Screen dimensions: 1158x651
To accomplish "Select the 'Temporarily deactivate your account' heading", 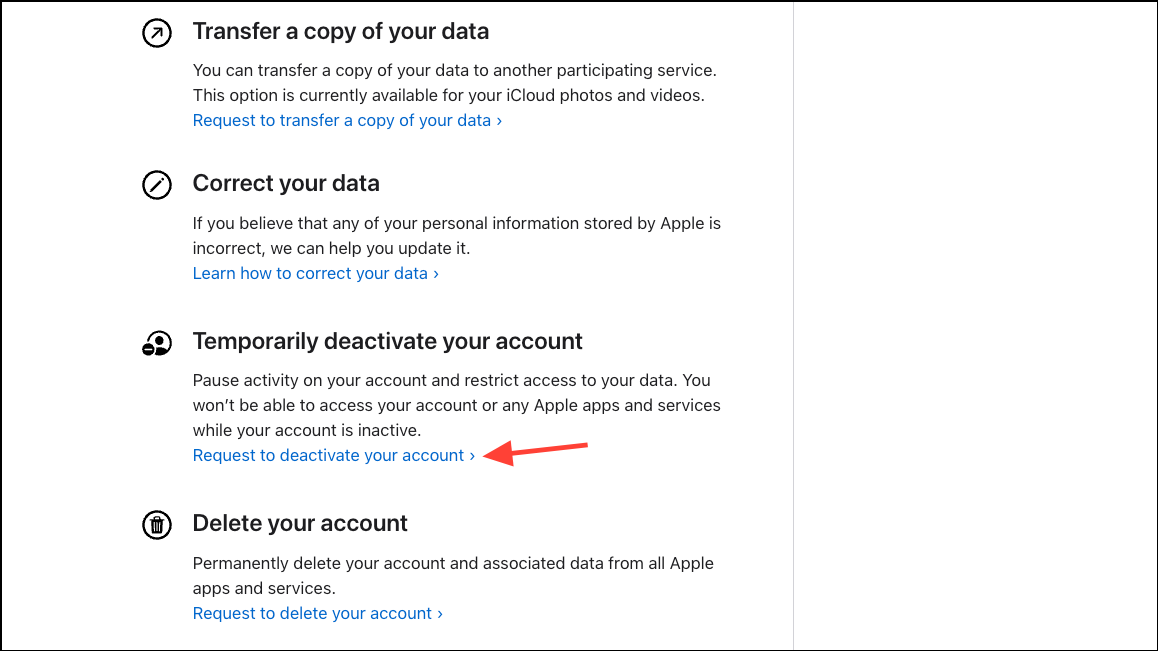I will click(387, 342).
